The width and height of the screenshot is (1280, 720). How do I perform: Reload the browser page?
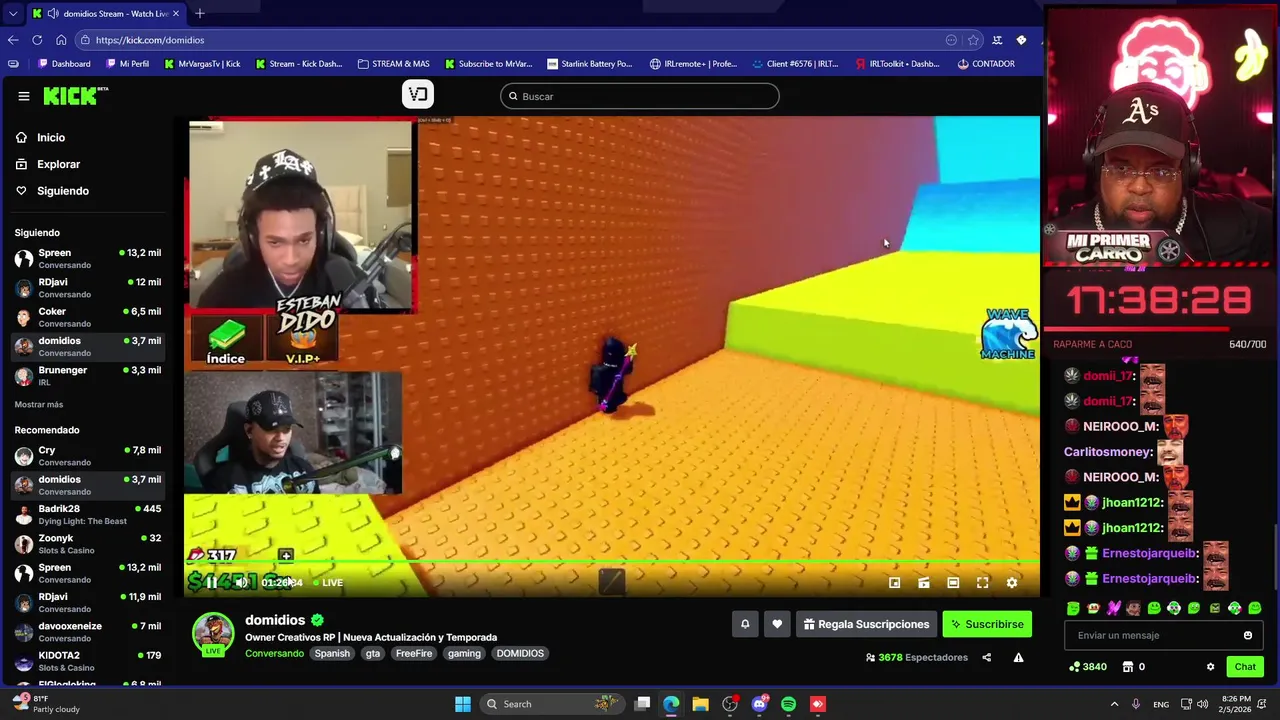coord(37,40)
